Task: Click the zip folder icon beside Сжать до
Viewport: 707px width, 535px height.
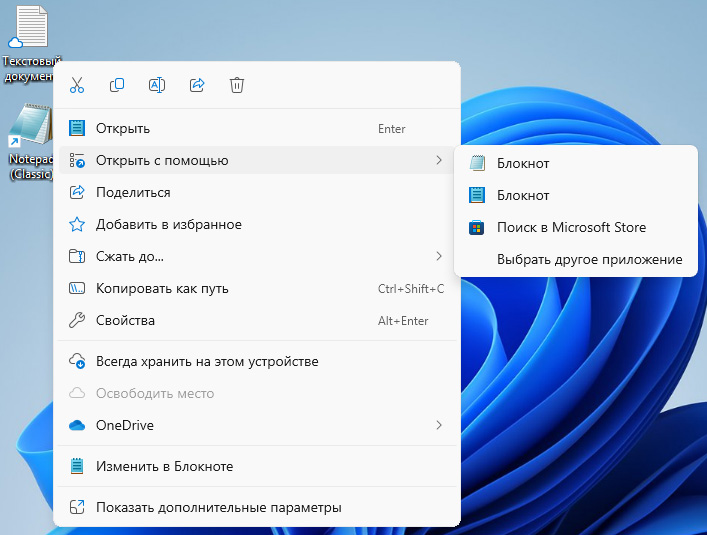Action: tap(77, 256)
